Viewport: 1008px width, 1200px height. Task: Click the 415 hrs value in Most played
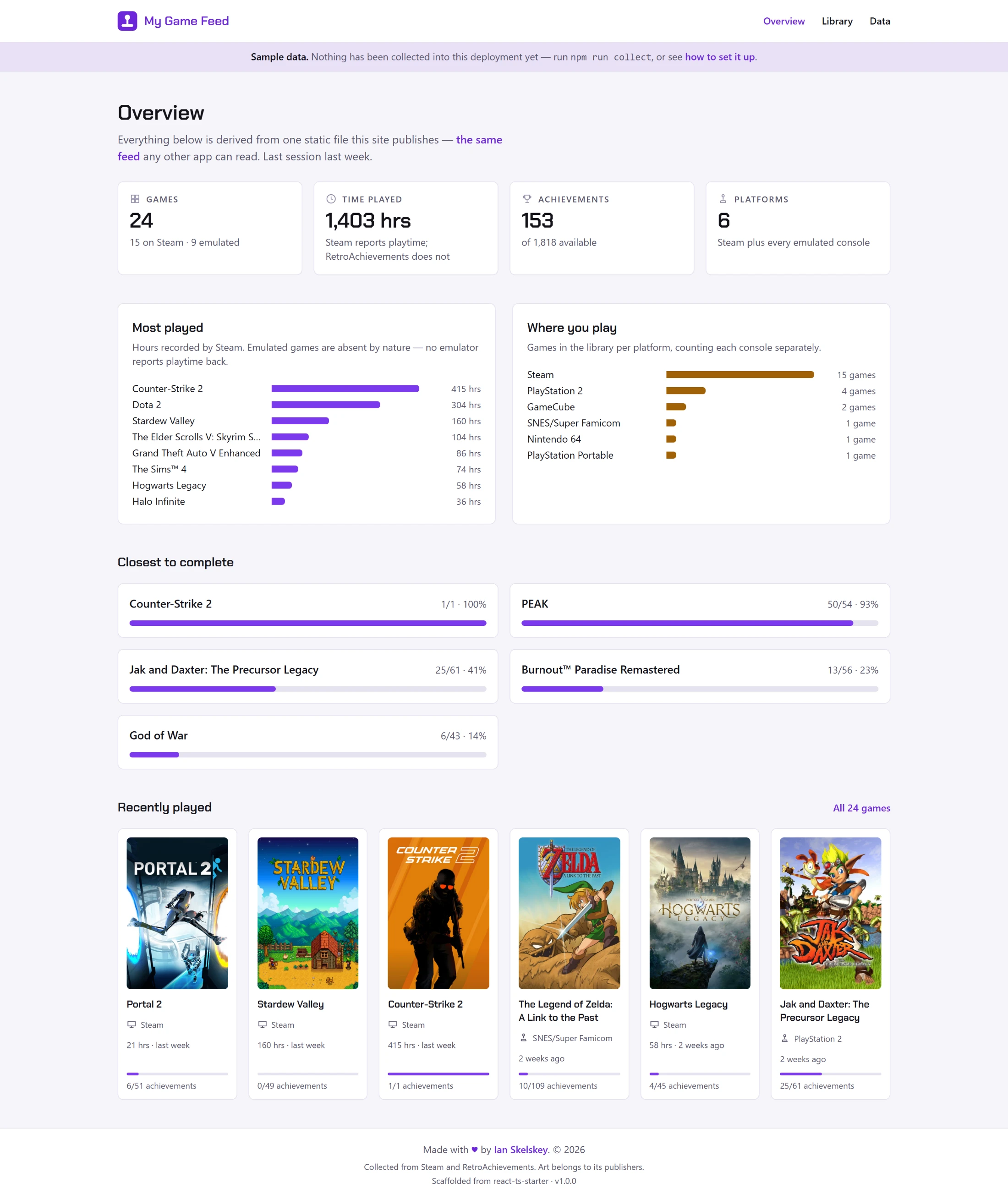pos(466,389)
